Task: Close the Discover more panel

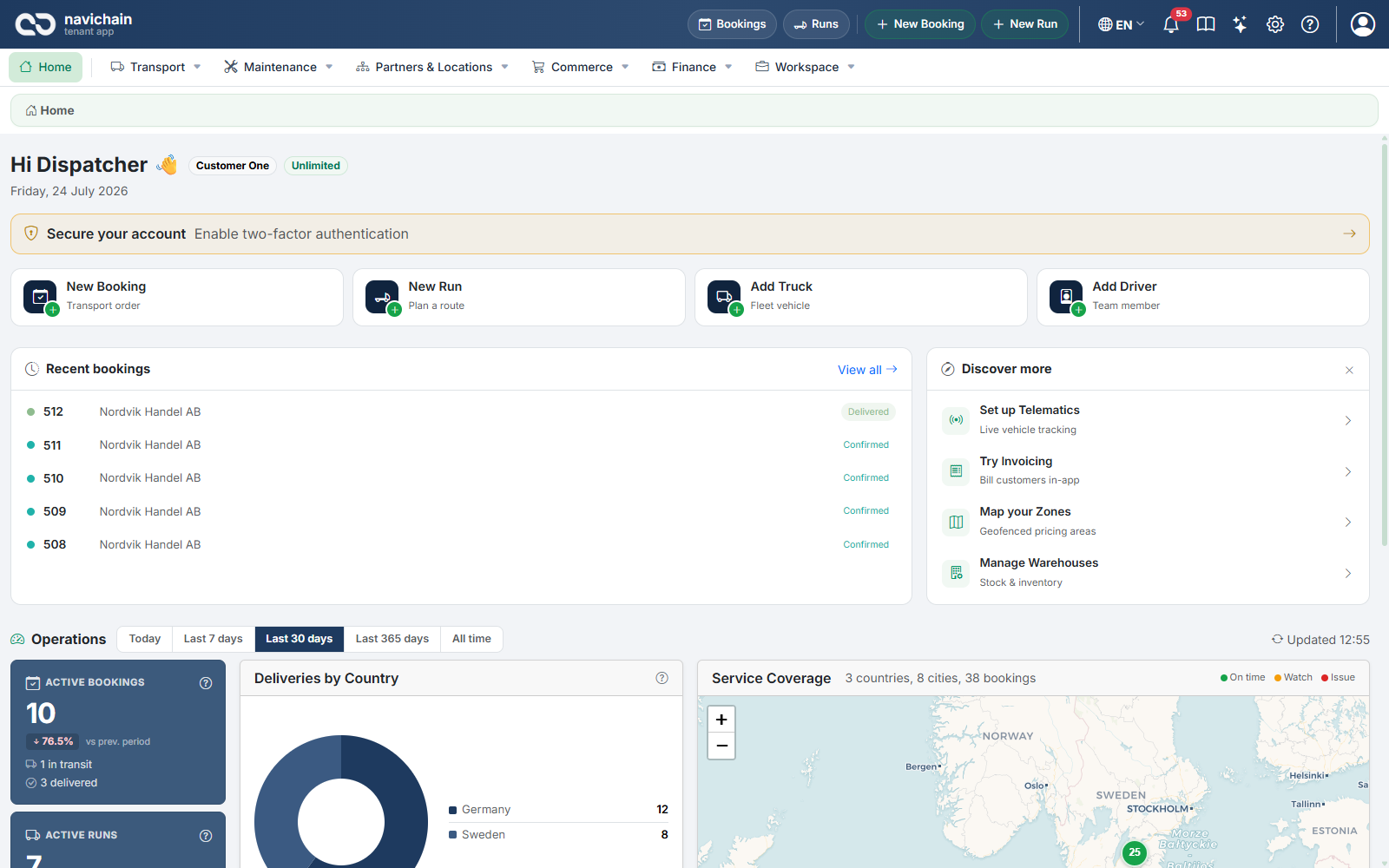Action: point(1349,370)
